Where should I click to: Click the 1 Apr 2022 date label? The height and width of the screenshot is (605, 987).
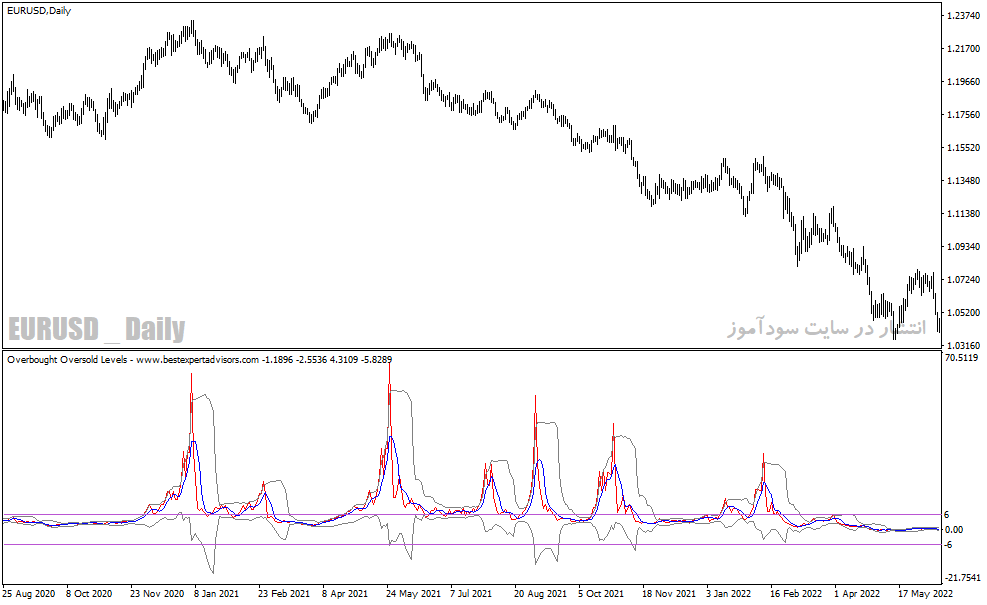[x=857, y=594]
